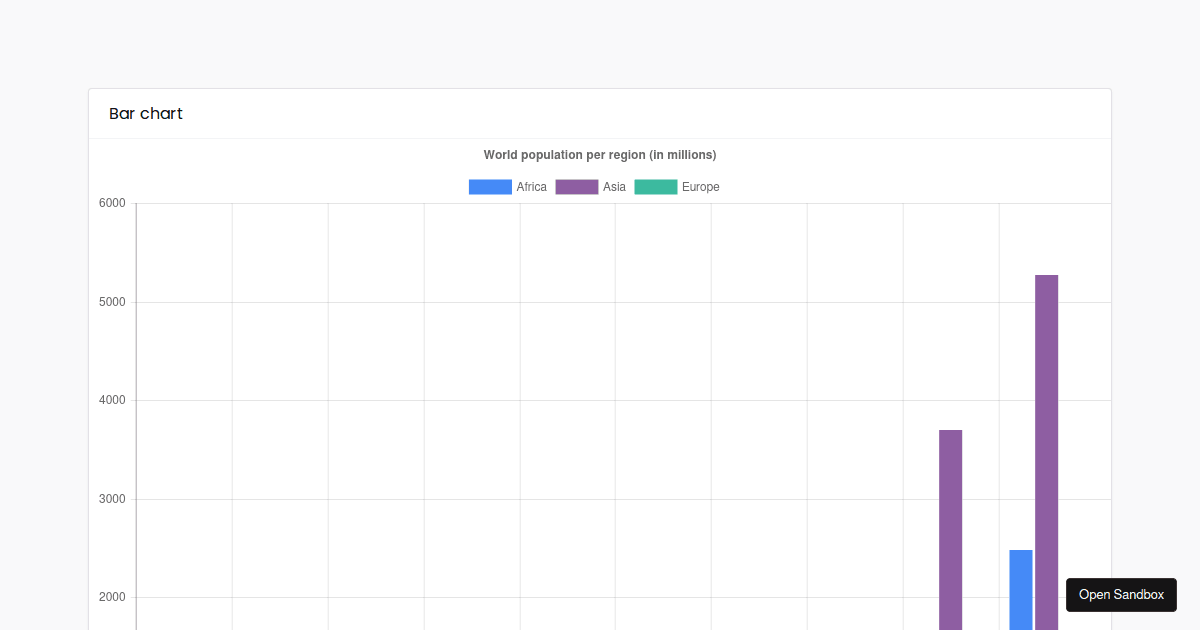This screenshot has width=1200, height=630.
Task: Click the 'Africa' legend text label
Action: point(531,186)
